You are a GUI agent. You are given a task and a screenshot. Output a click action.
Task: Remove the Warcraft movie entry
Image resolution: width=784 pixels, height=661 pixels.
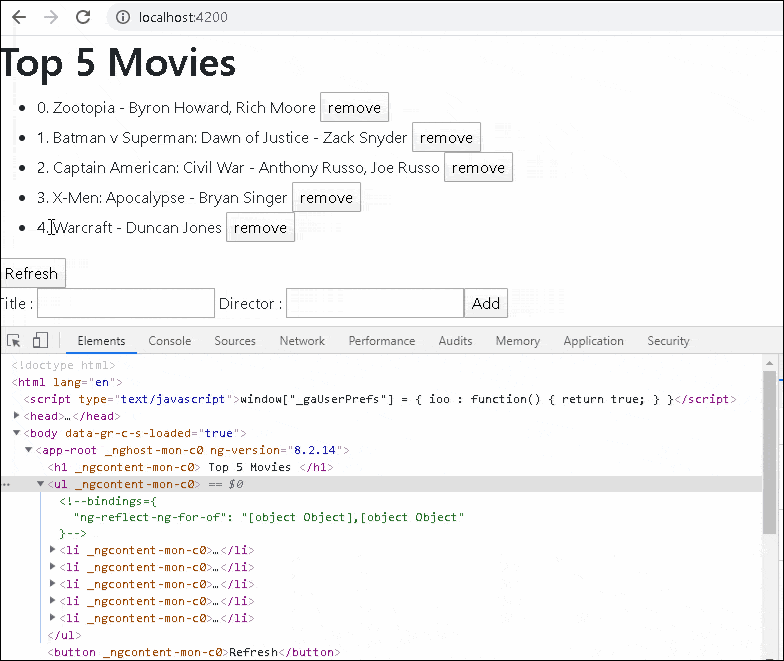click(x=260, y=228)
